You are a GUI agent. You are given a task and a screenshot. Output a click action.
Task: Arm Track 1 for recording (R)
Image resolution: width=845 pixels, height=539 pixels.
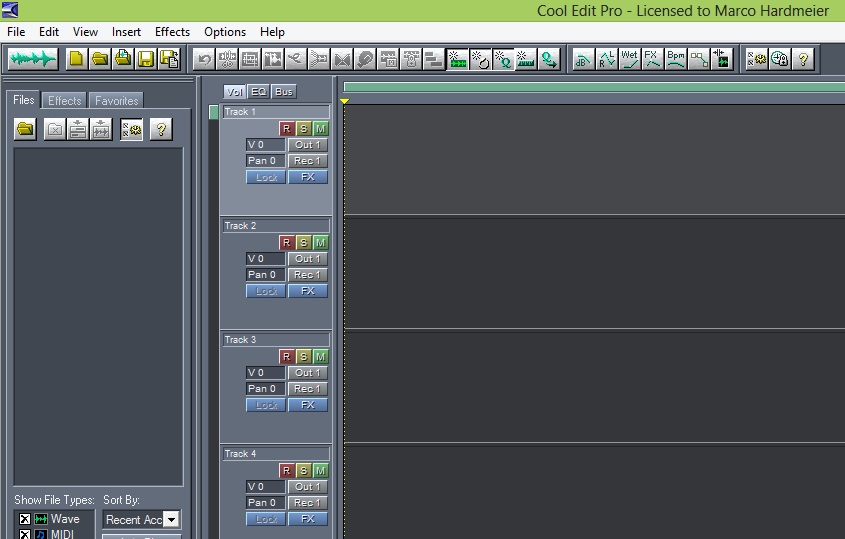tap(287, 129)
